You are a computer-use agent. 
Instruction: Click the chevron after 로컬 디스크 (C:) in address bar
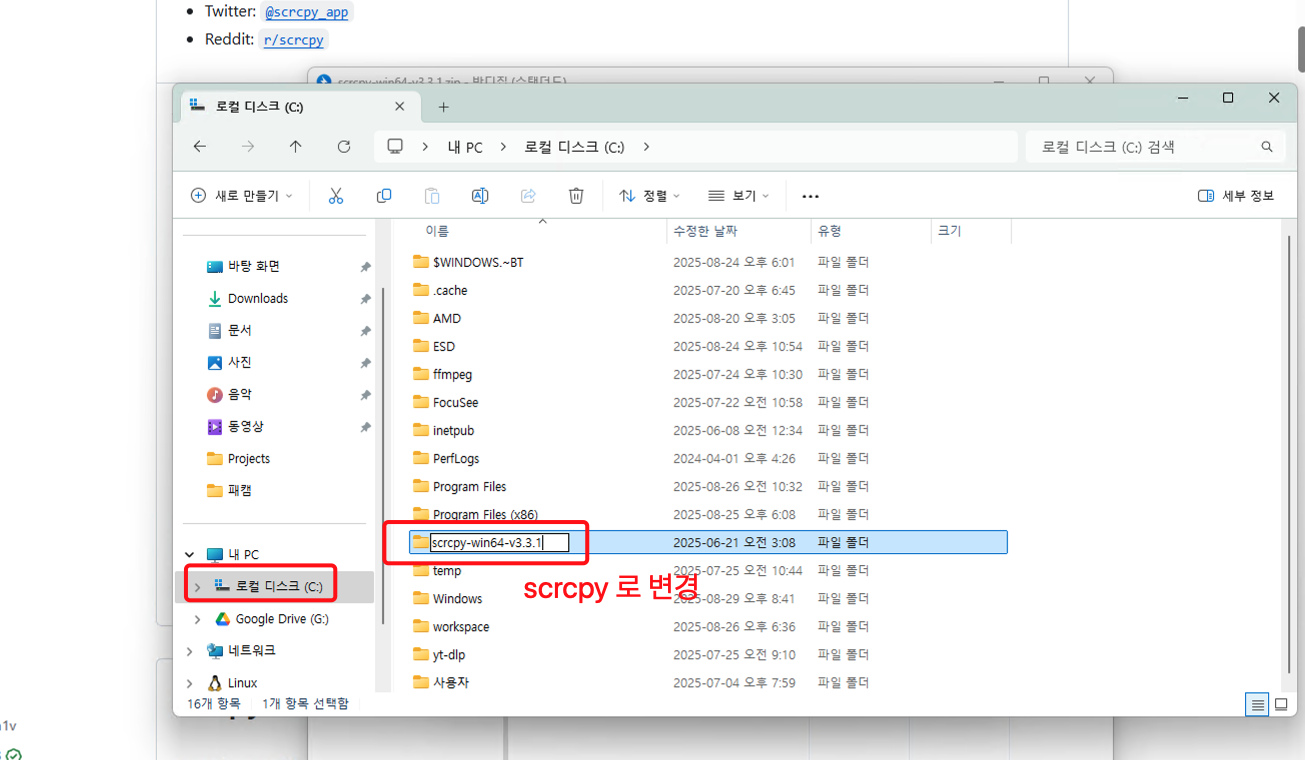(x=646, y=147)
